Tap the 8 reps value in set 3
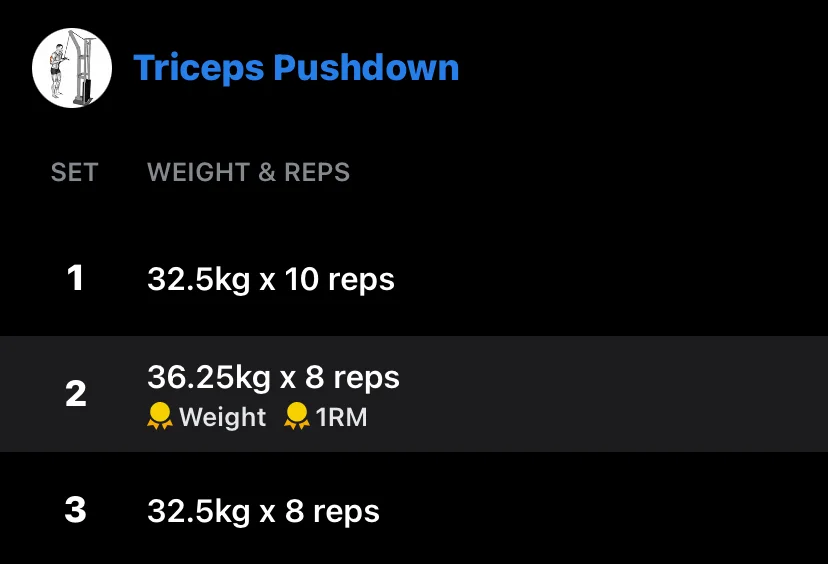Screen dimensions: 828x564 (x=333, y=512)
